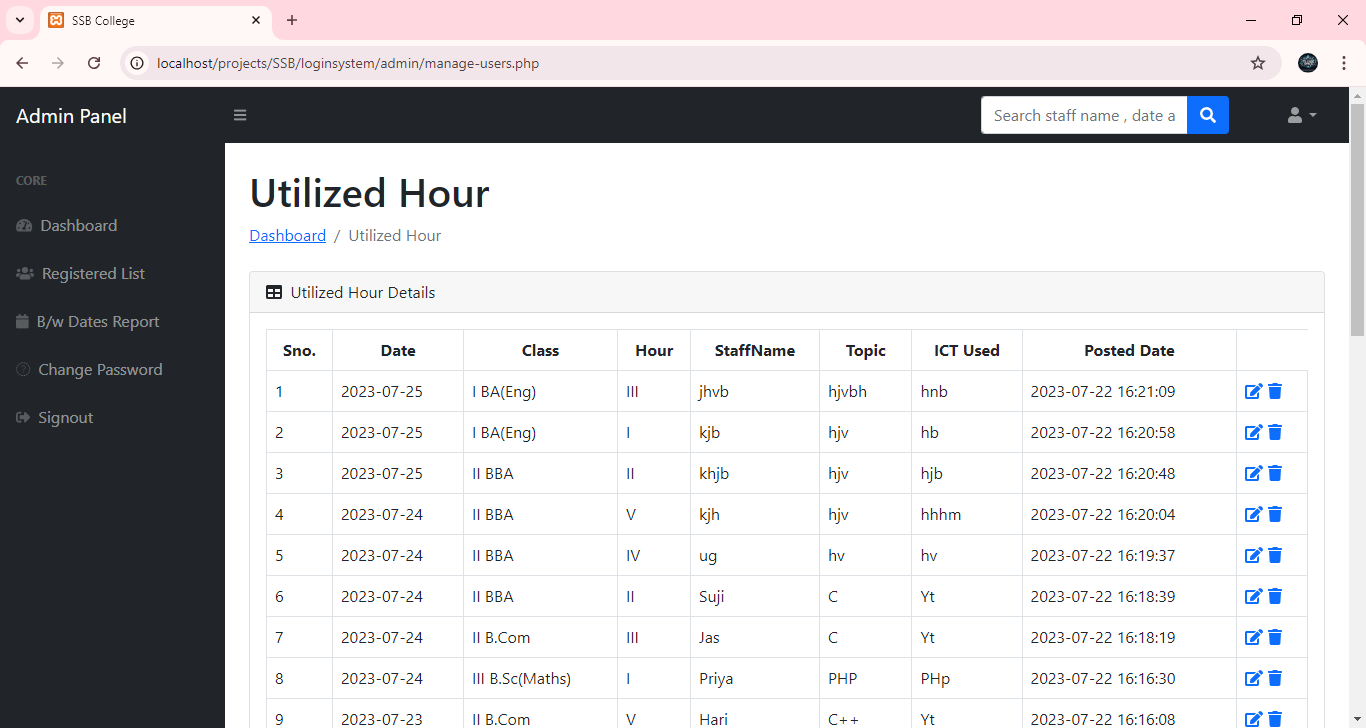View site information via the info icon
The height and width of the screenshot is (728, 1366).
pos(135,62)
